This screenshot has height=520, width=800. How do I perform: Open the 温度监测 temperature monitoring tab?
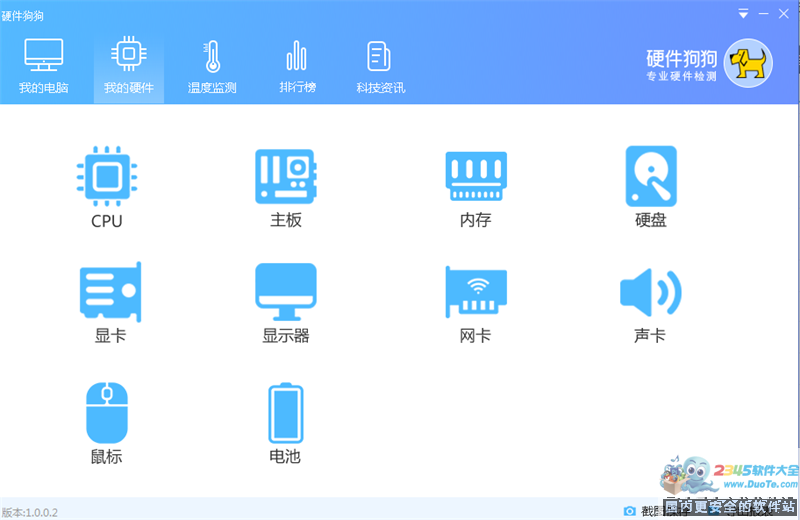[212, 66]
